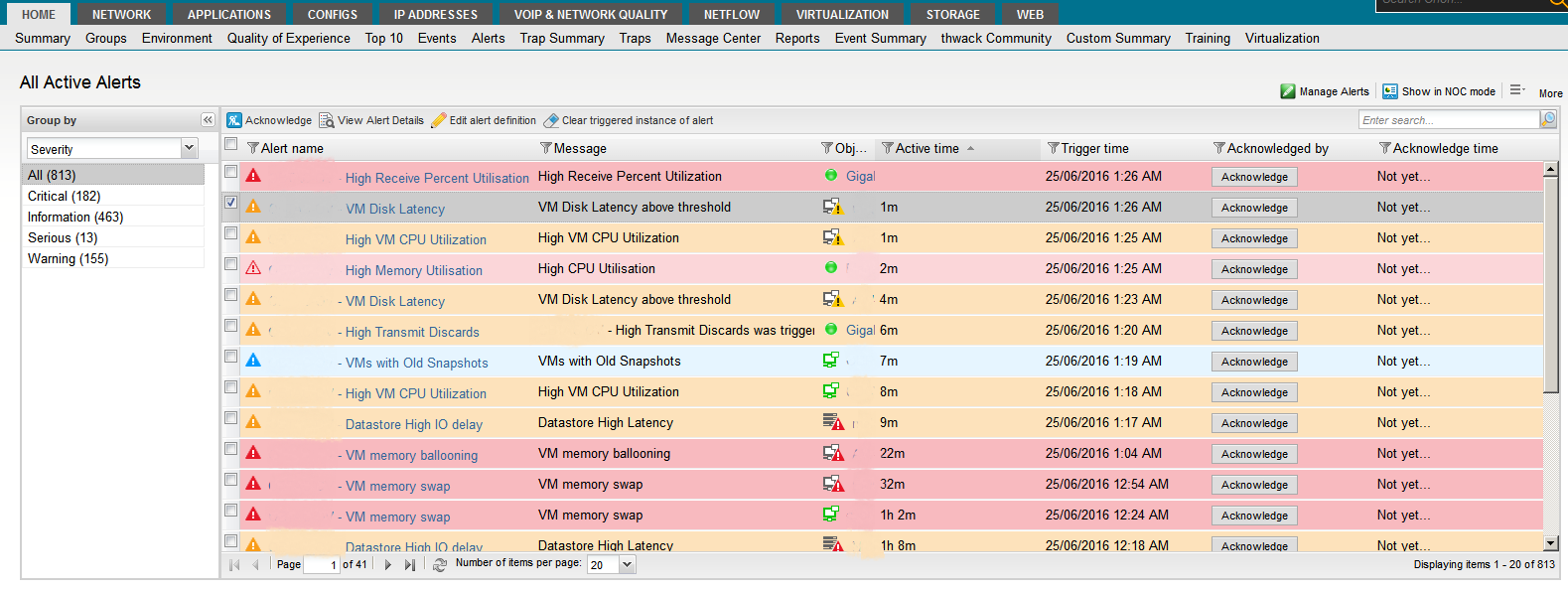Screen dimensions: 1568x592
Task: Check the VM memory ballooning row
Action: tap(230, 449)
